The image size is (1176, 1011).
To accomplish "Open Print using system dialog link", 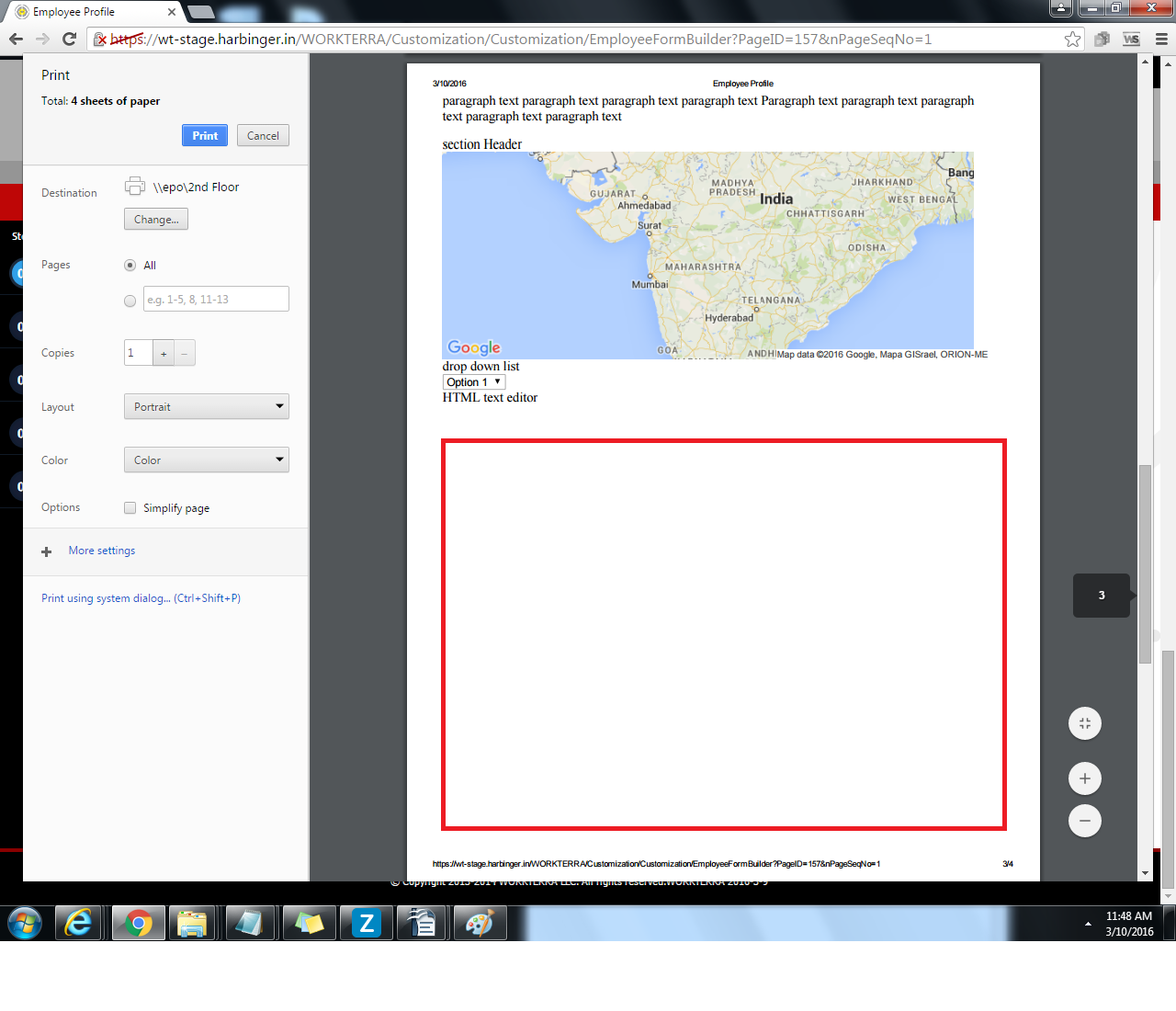I will pyautogui.click(x=141, y=598).
